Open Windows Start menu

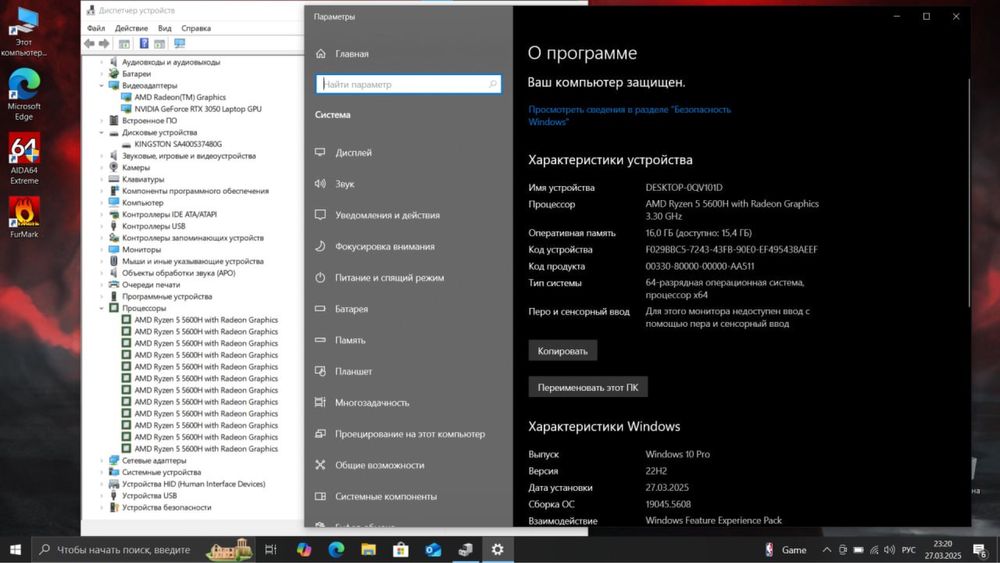coord(15,550)
